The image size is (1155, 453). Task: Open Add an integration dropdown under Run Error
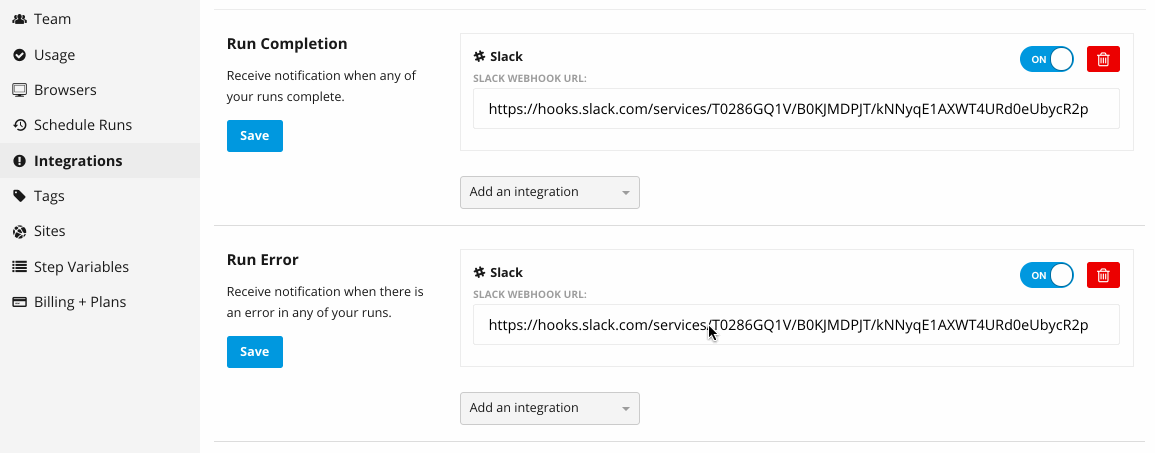coord(550,408)
